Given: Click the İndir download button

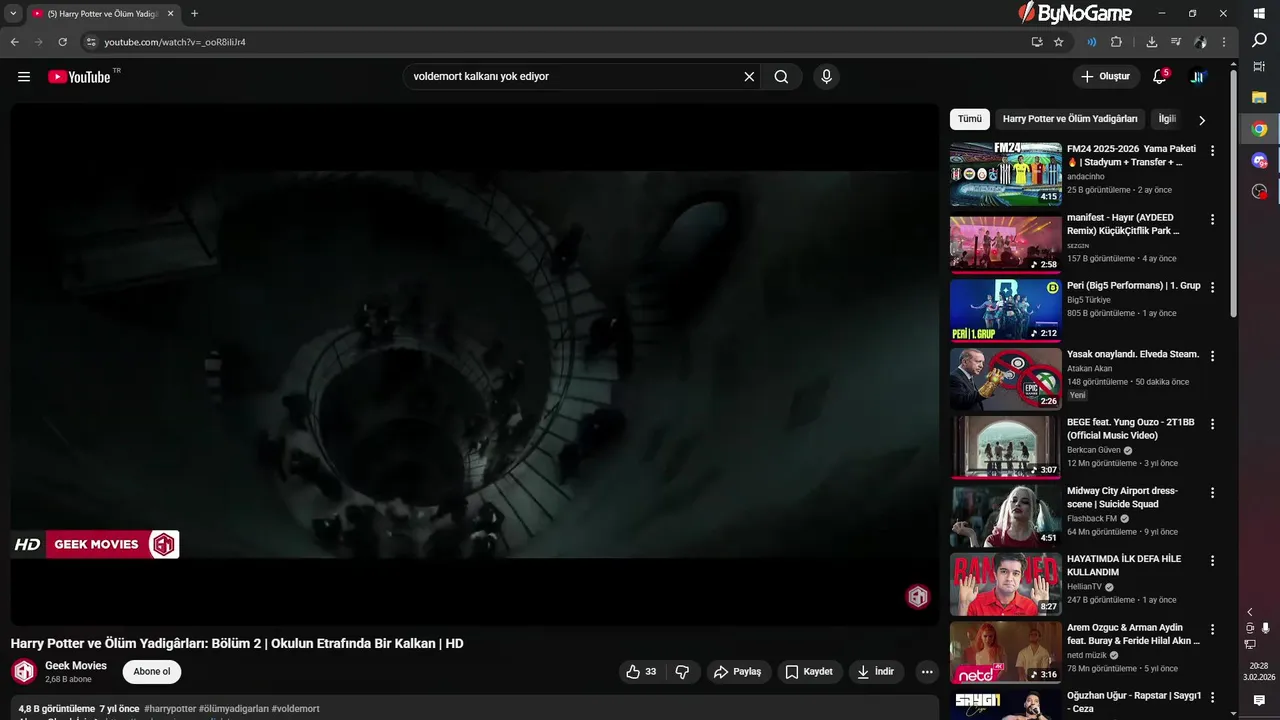Looking at the screenshot, I should pos(876,672).
